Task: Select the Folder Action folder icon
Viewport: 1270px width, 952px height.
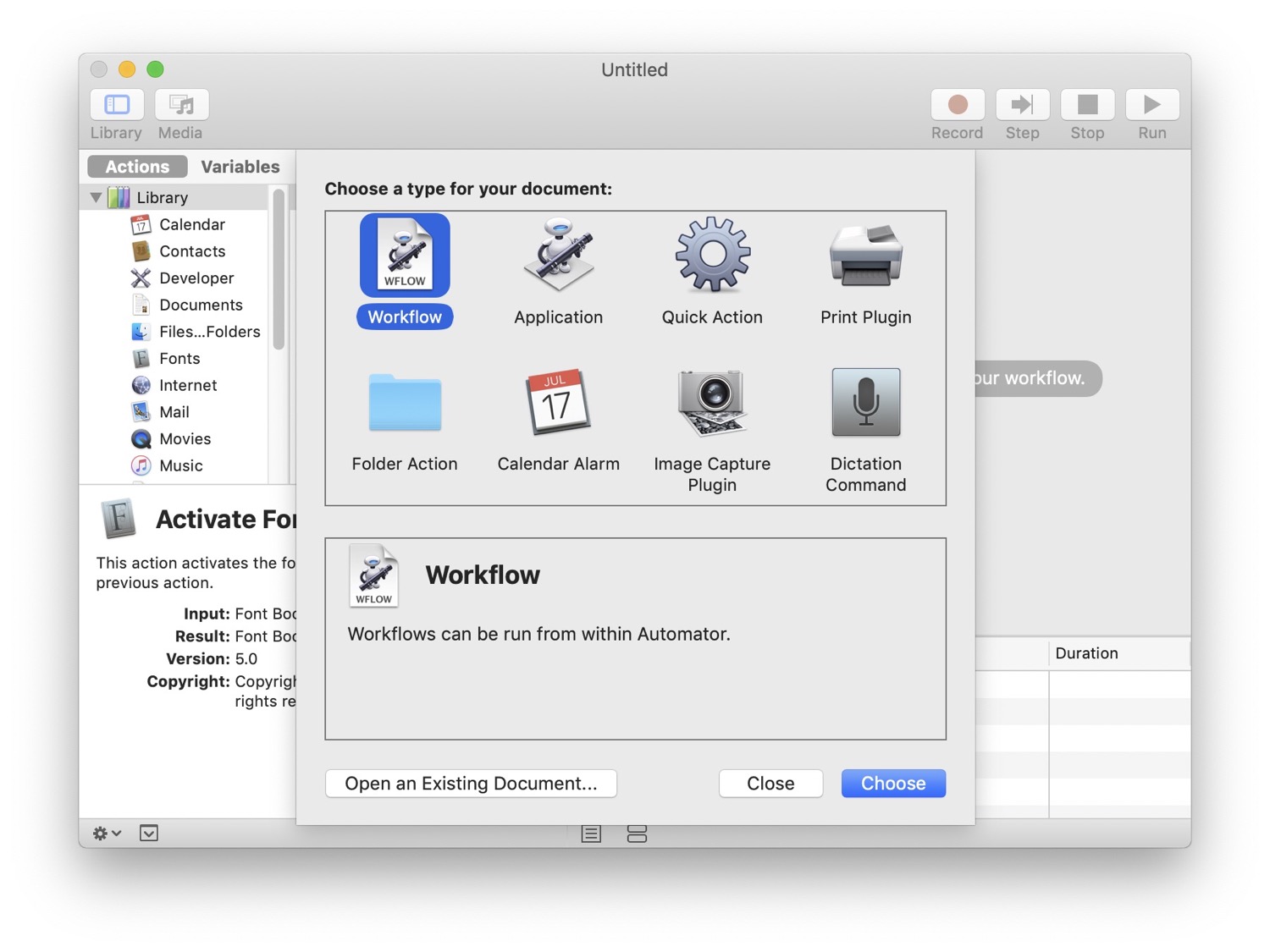Action: [x=405, y=403]
